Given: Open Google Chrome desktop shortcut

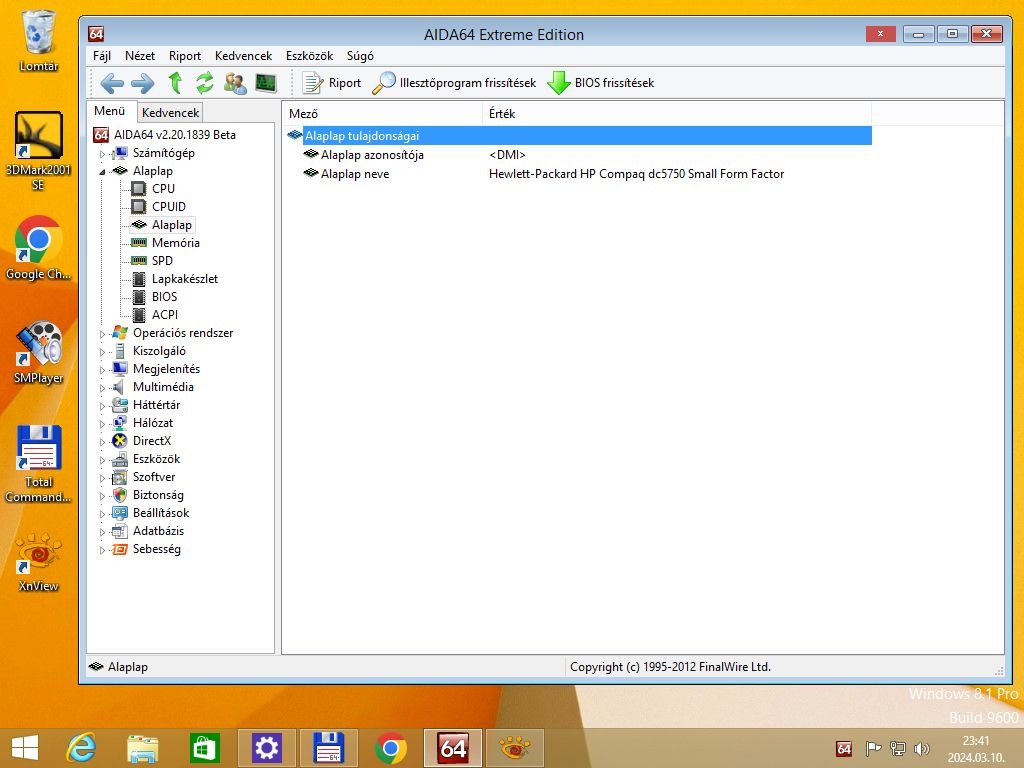Looking at the screenshot, I should tap(38, 248).
